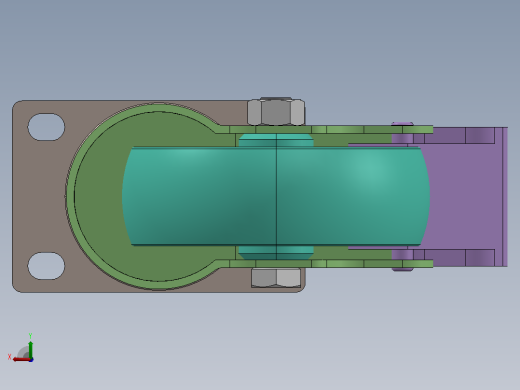Select the purple brake bracket

(467, 197)
